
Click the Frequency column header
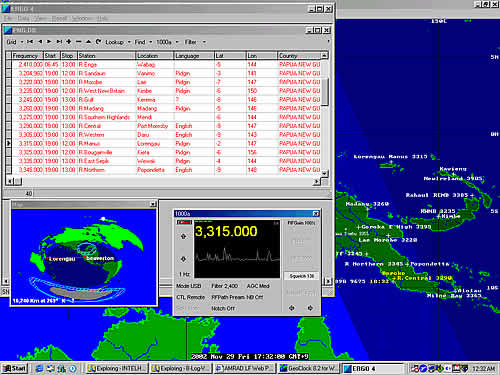28,56
